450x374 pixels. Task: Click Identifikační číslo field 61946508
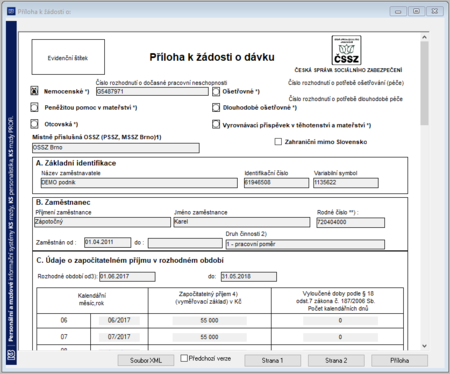276,183
